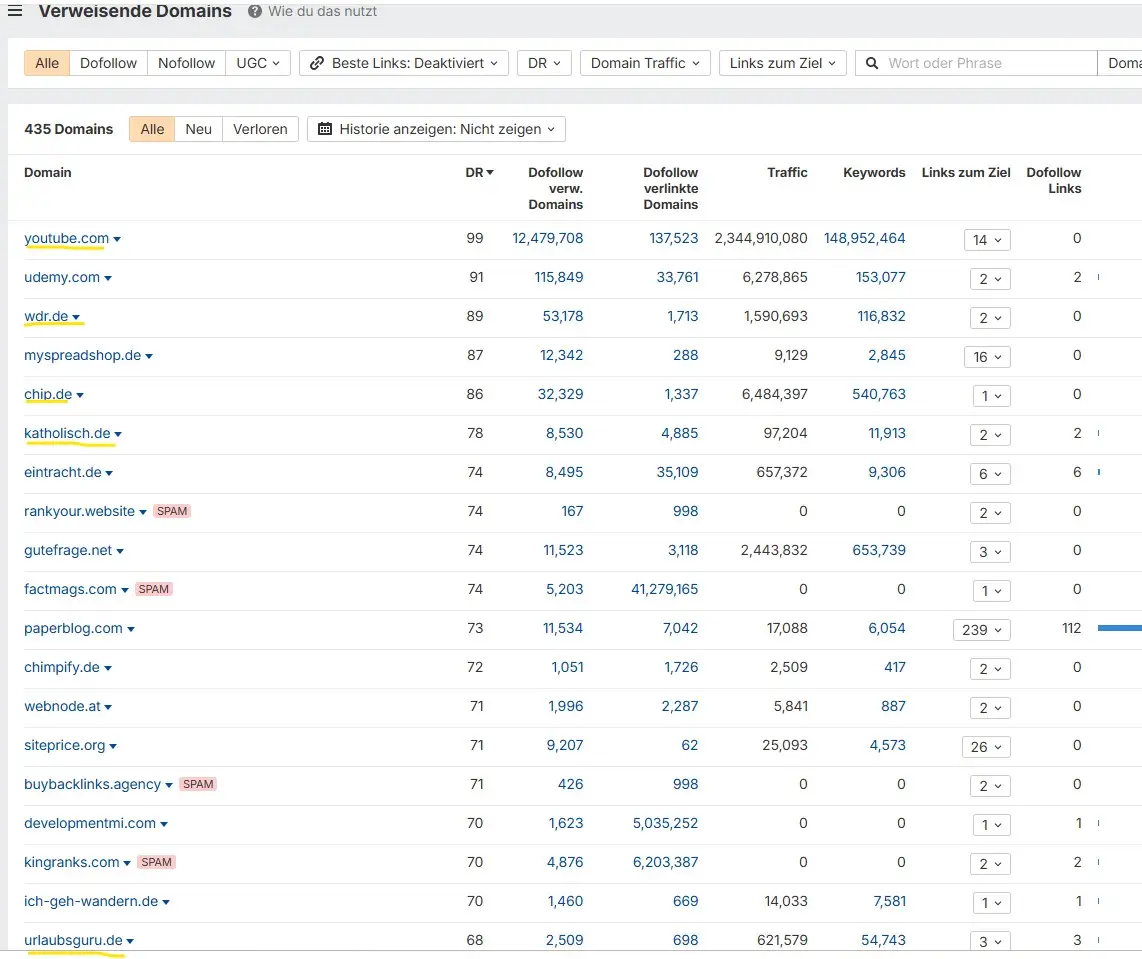
Task: Click the Dofollow Links column header
Action: click(x=1054, y=181)
